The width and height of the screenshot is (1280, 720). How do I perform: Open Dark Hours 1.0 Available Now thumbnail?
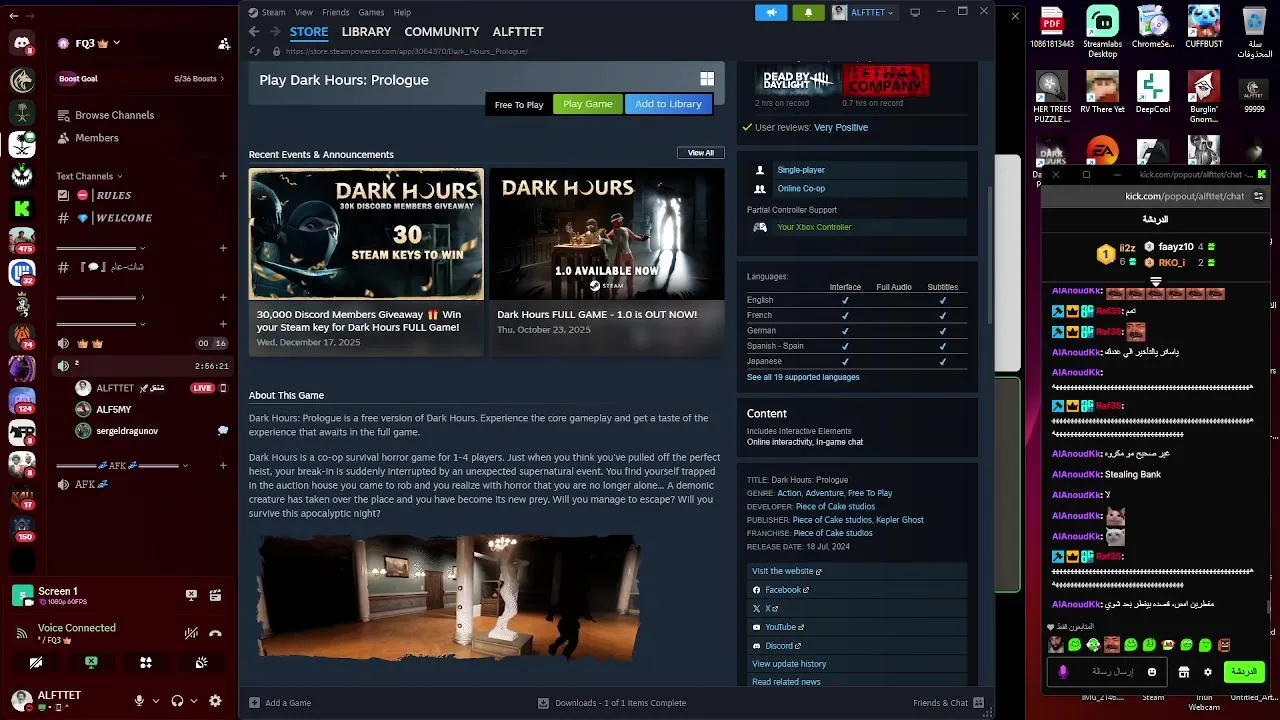point(607,233)
